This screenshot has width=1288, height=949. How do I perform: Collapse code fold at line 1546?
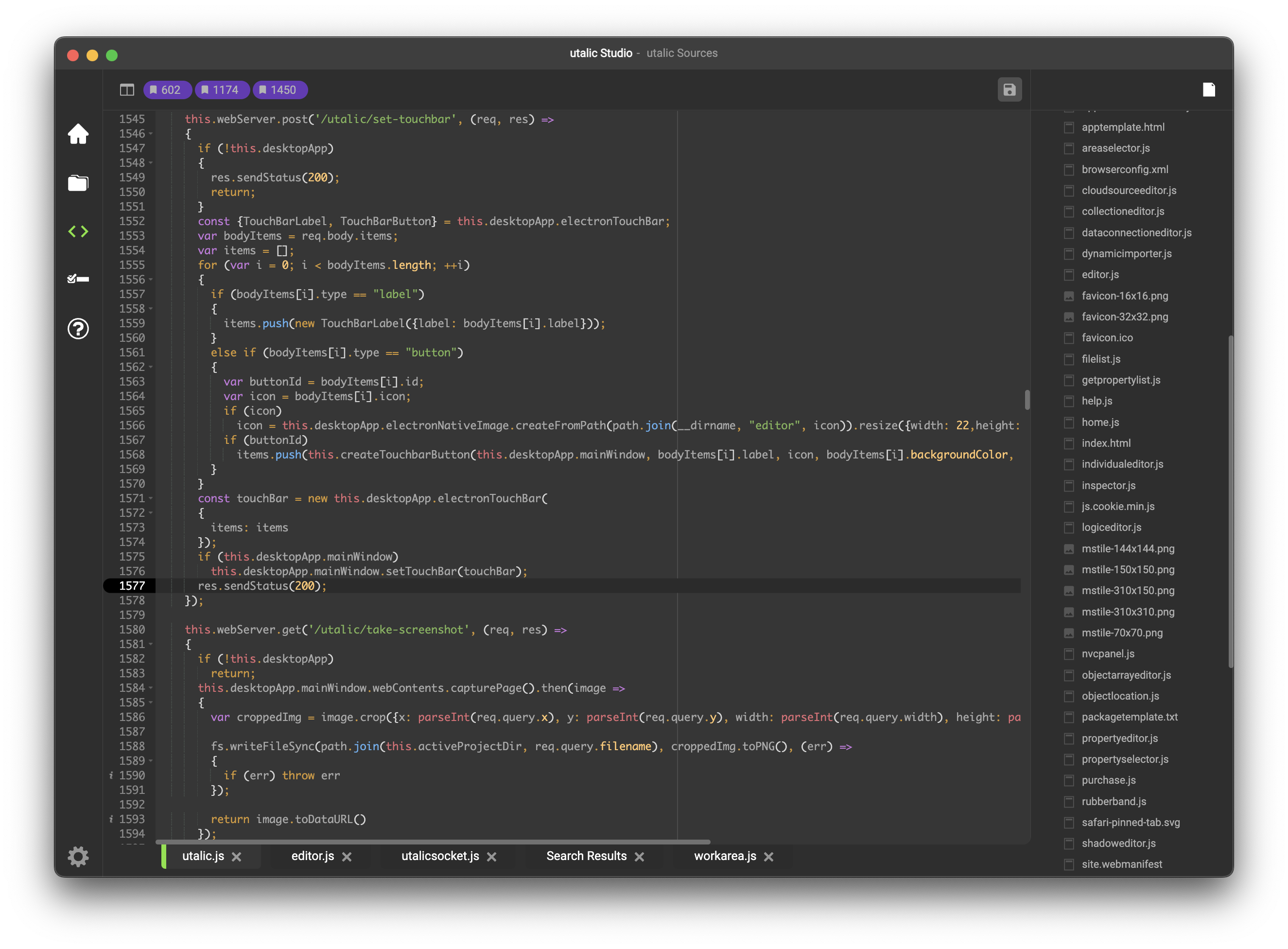pos(151,134)
